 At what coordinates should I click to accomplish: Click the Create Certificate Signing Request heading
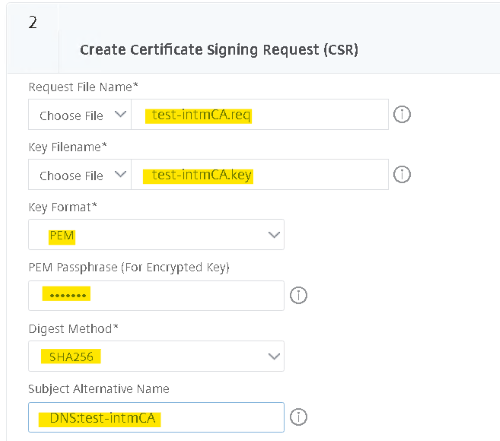[219, 50]
